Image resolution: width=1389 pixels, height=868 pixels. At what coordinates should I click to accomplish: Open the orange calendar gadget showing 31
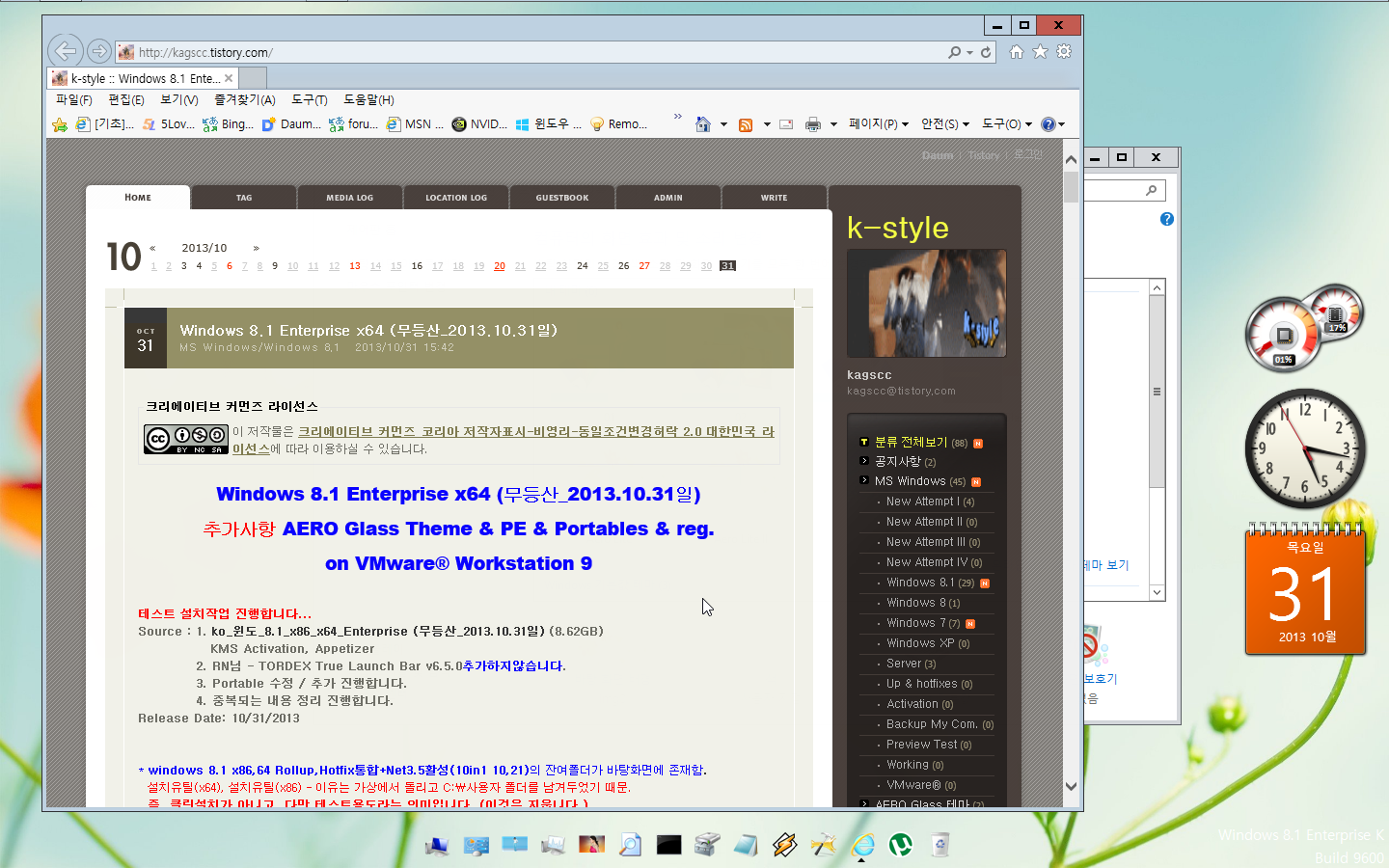[1305, 588]
